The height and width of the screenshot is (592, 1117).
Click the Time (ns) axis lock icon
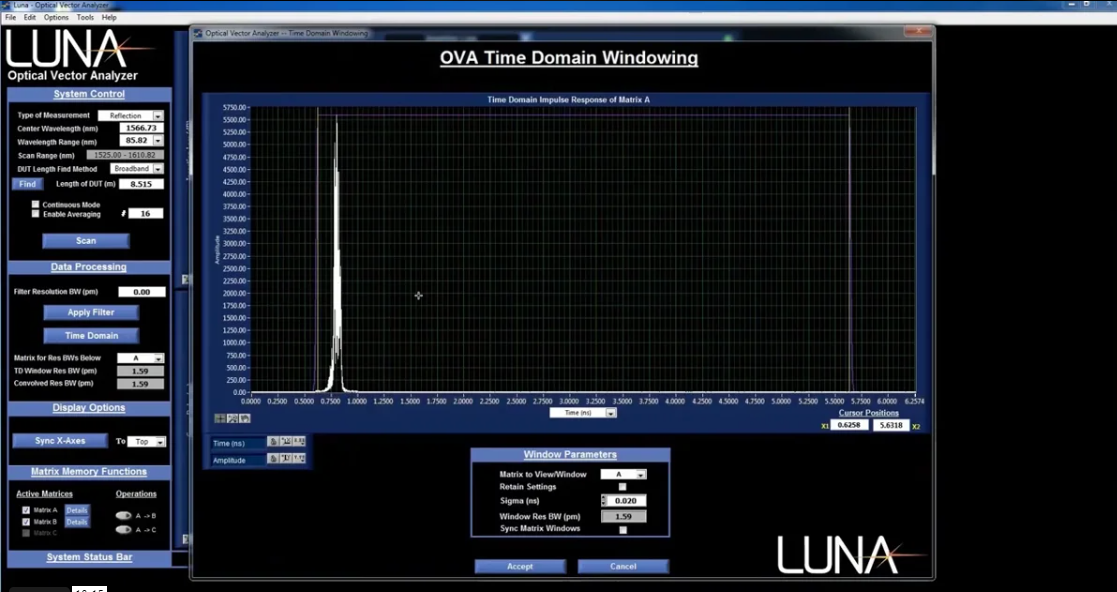coord(272,442)
